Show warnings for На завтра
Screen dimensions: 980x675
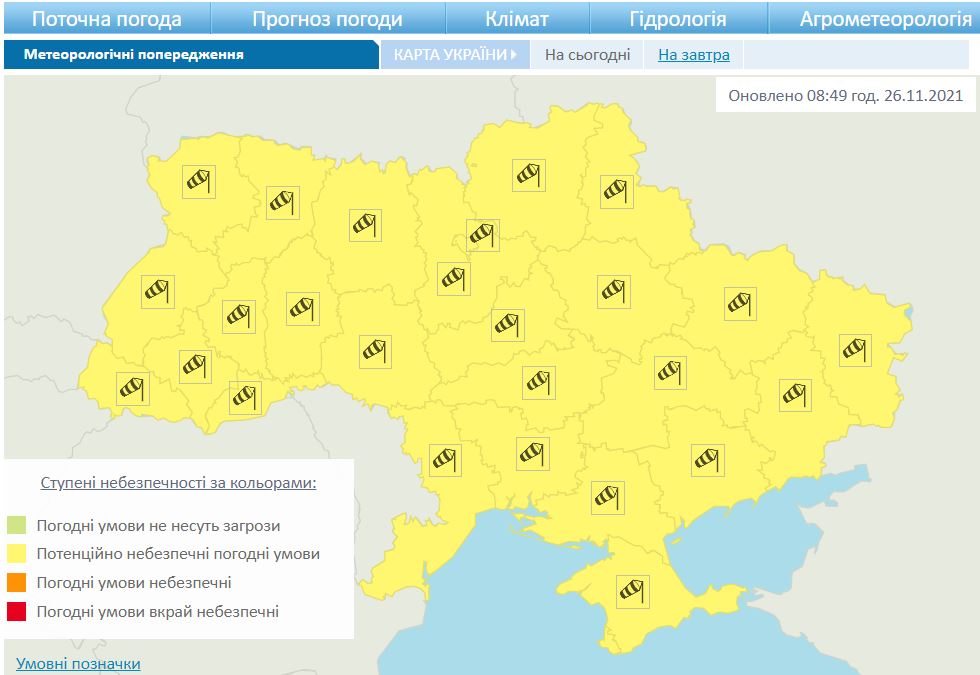pos(693,55)
